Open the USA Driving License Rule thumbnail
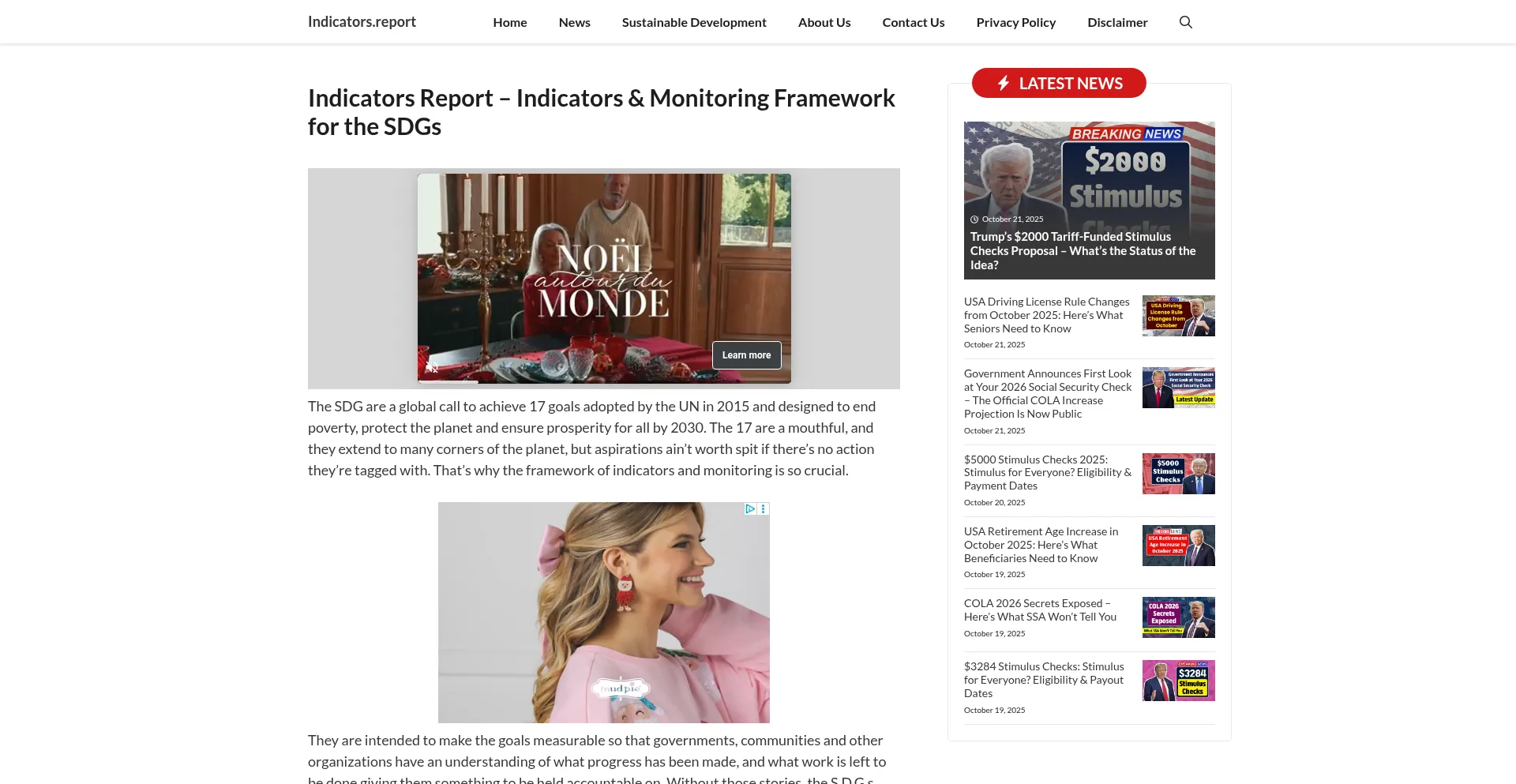 (1178, 316)
